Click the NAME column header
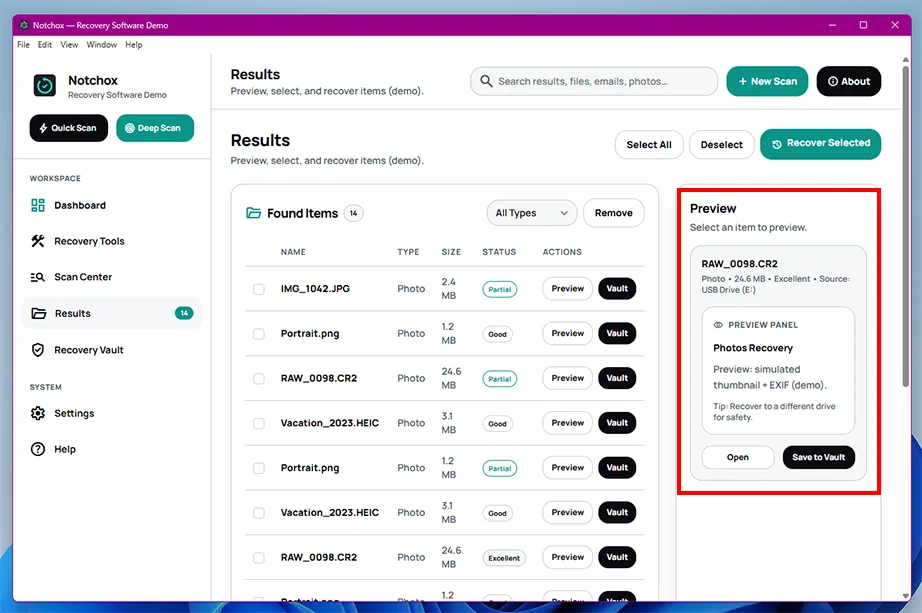922x613 pixels. pos(293,252)
